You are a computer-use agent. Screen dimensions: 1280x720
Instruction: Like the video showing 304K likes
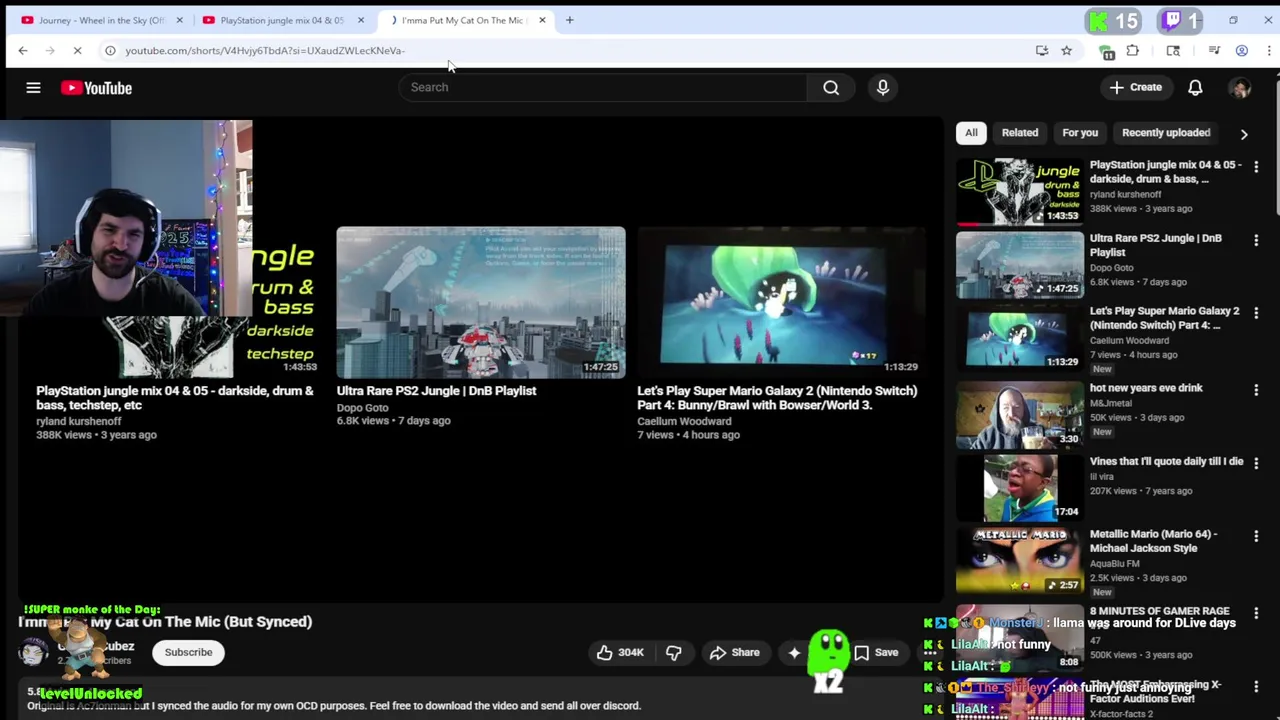620,652
